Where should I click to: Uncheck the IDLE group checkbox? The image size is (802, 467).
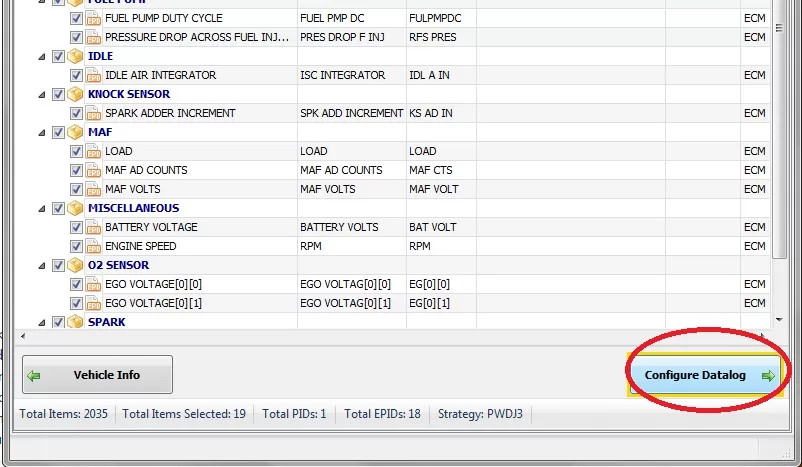click(x=58, y=56)
